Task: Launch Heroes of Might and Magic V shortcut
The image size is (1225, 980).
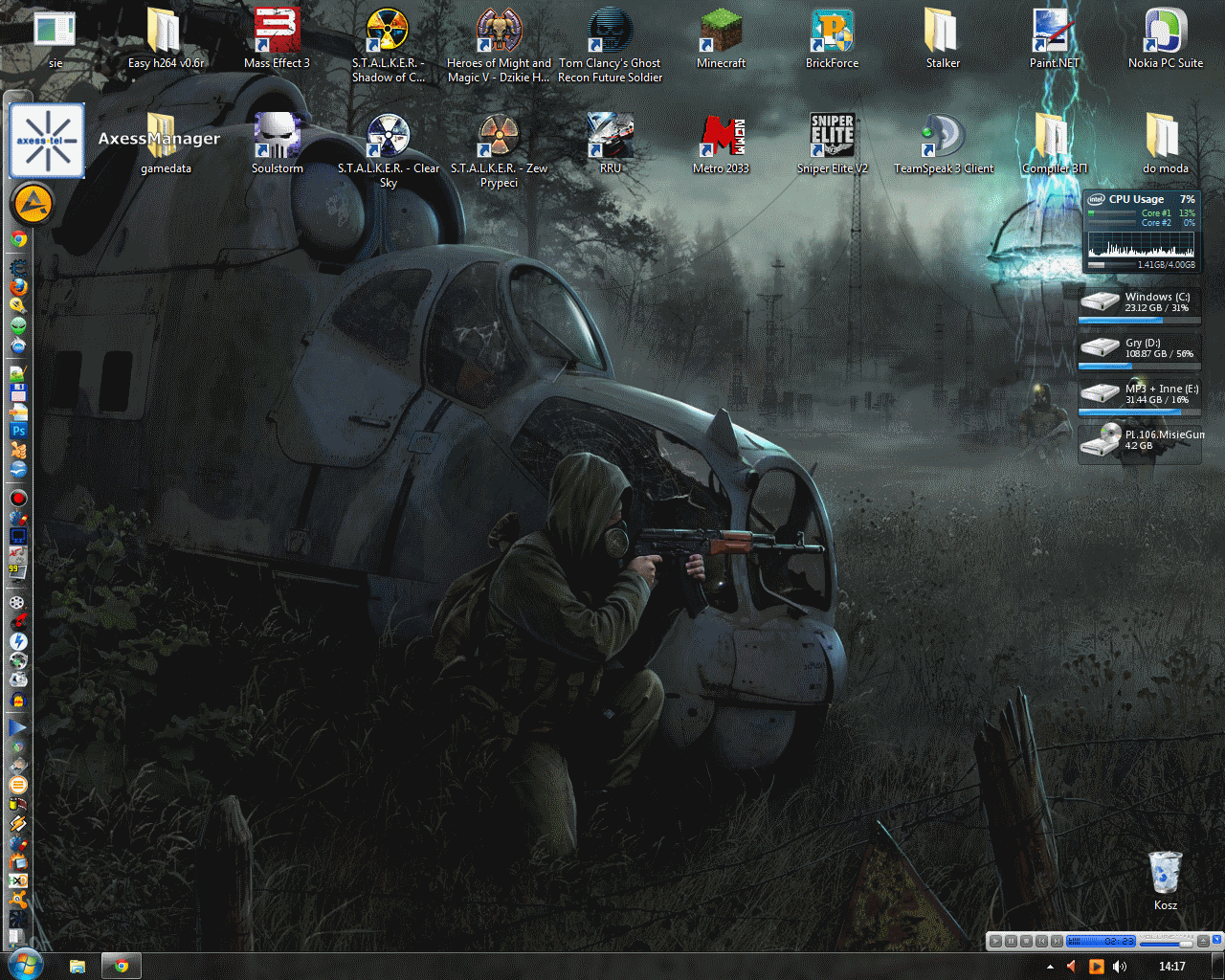Action: click(x=499, y=46)
